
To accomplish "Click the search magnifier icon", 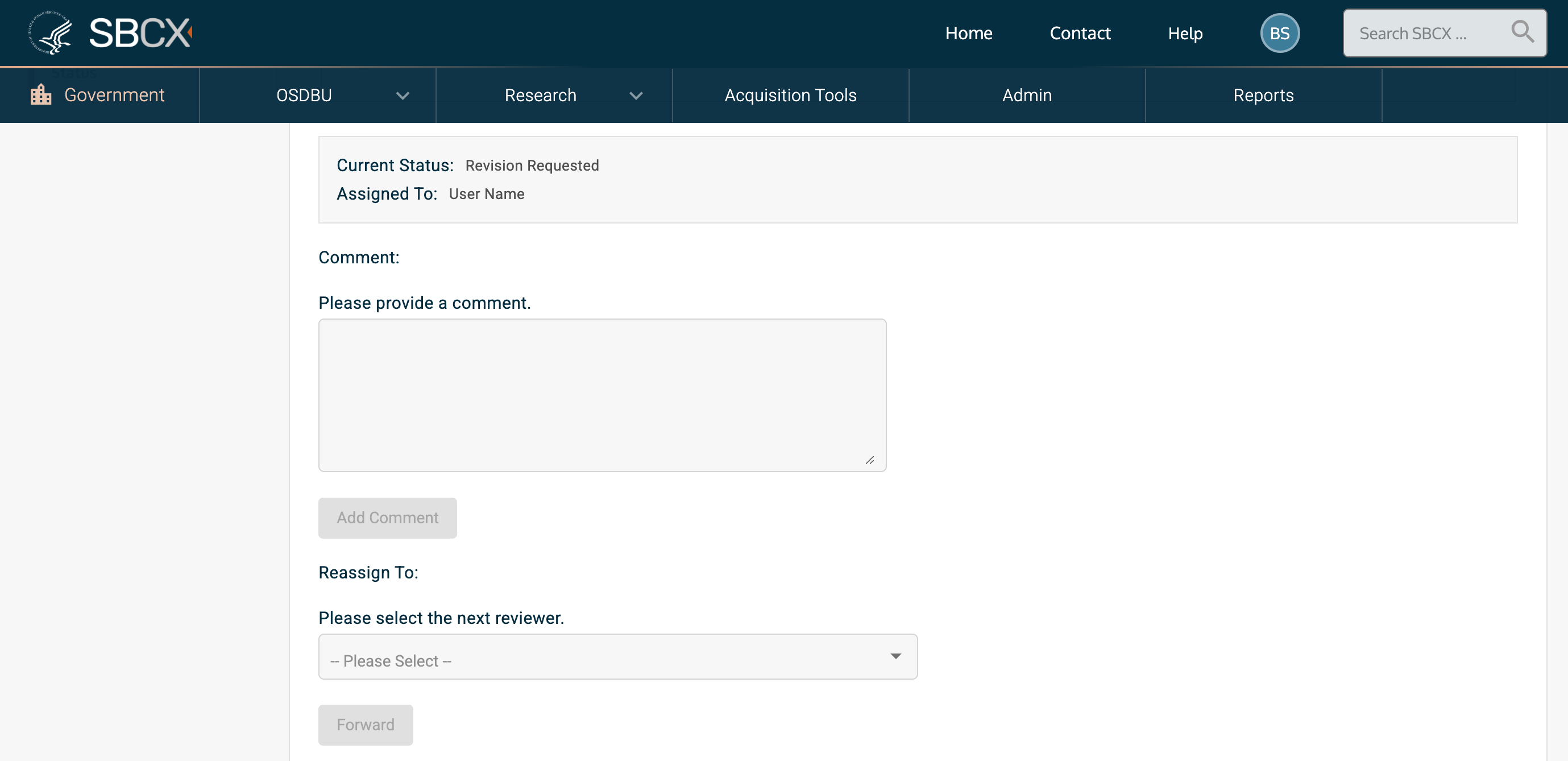I will [1522, 32].
